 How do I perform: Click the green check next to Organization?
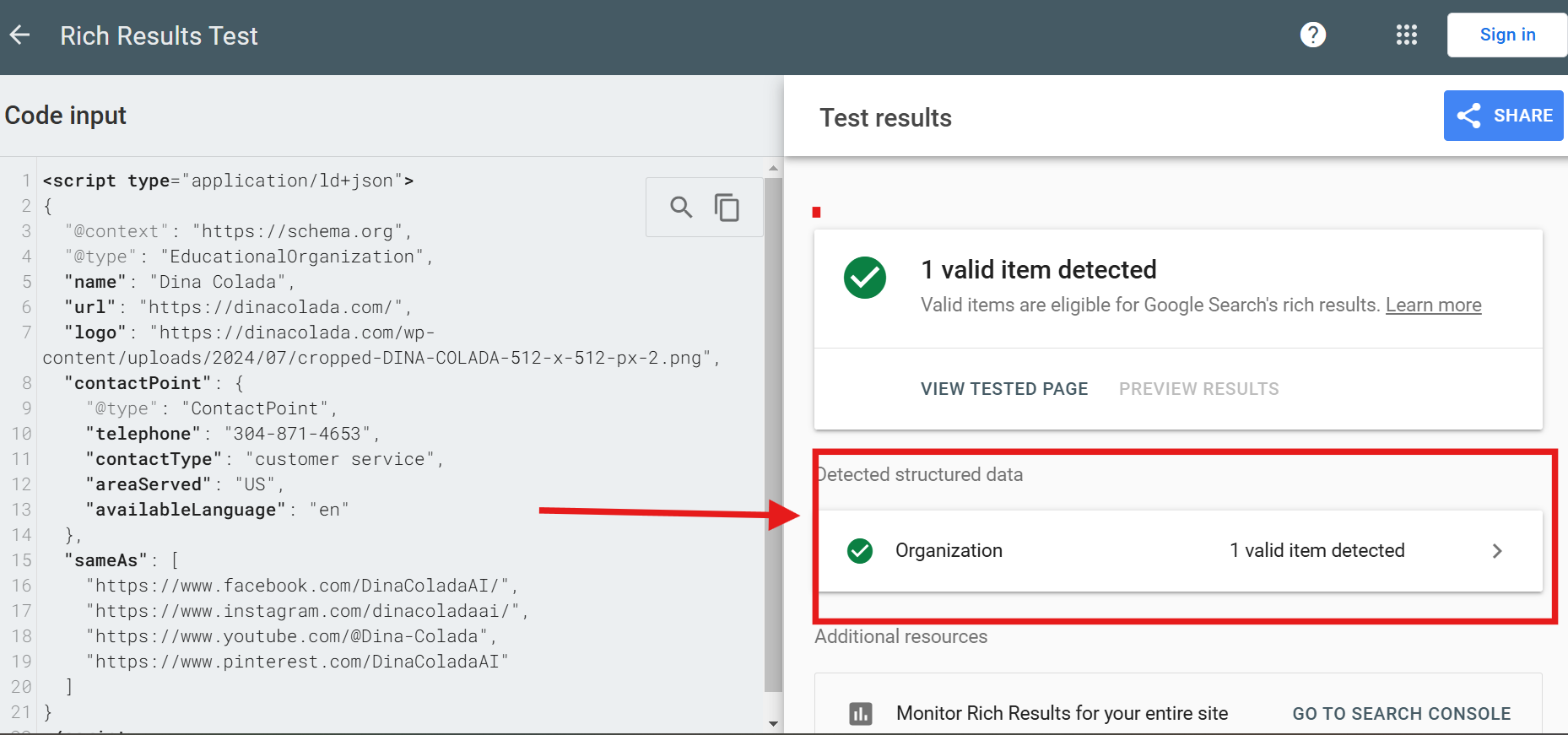[860, 551]
